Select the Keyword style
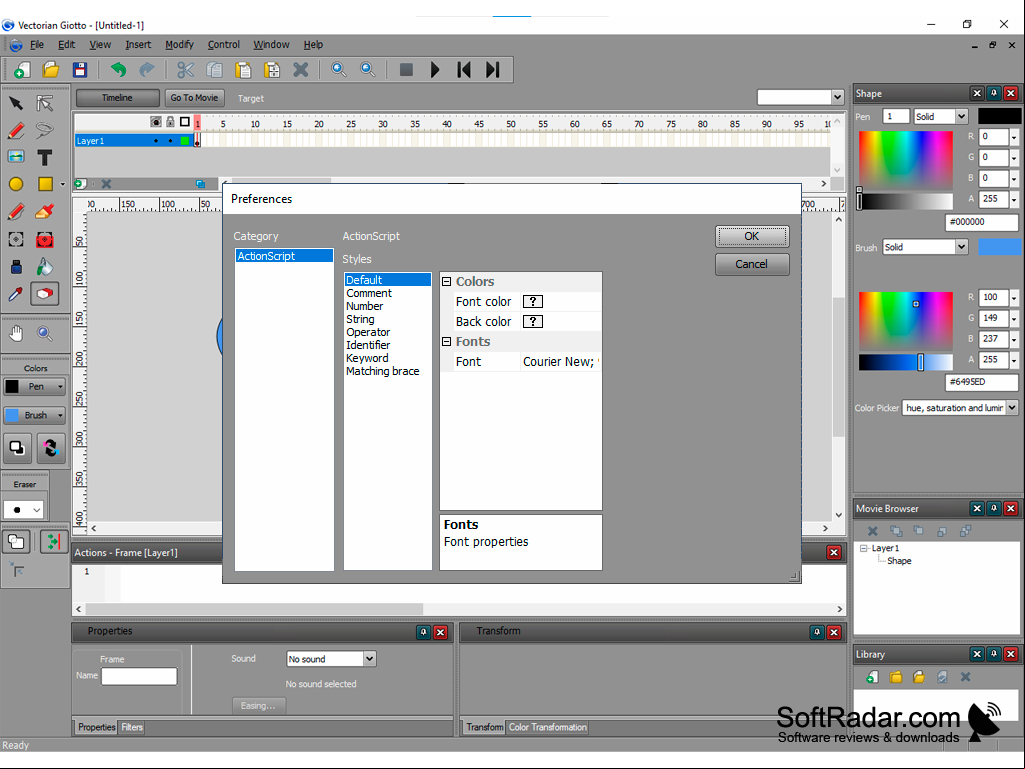 coord(367,358)
